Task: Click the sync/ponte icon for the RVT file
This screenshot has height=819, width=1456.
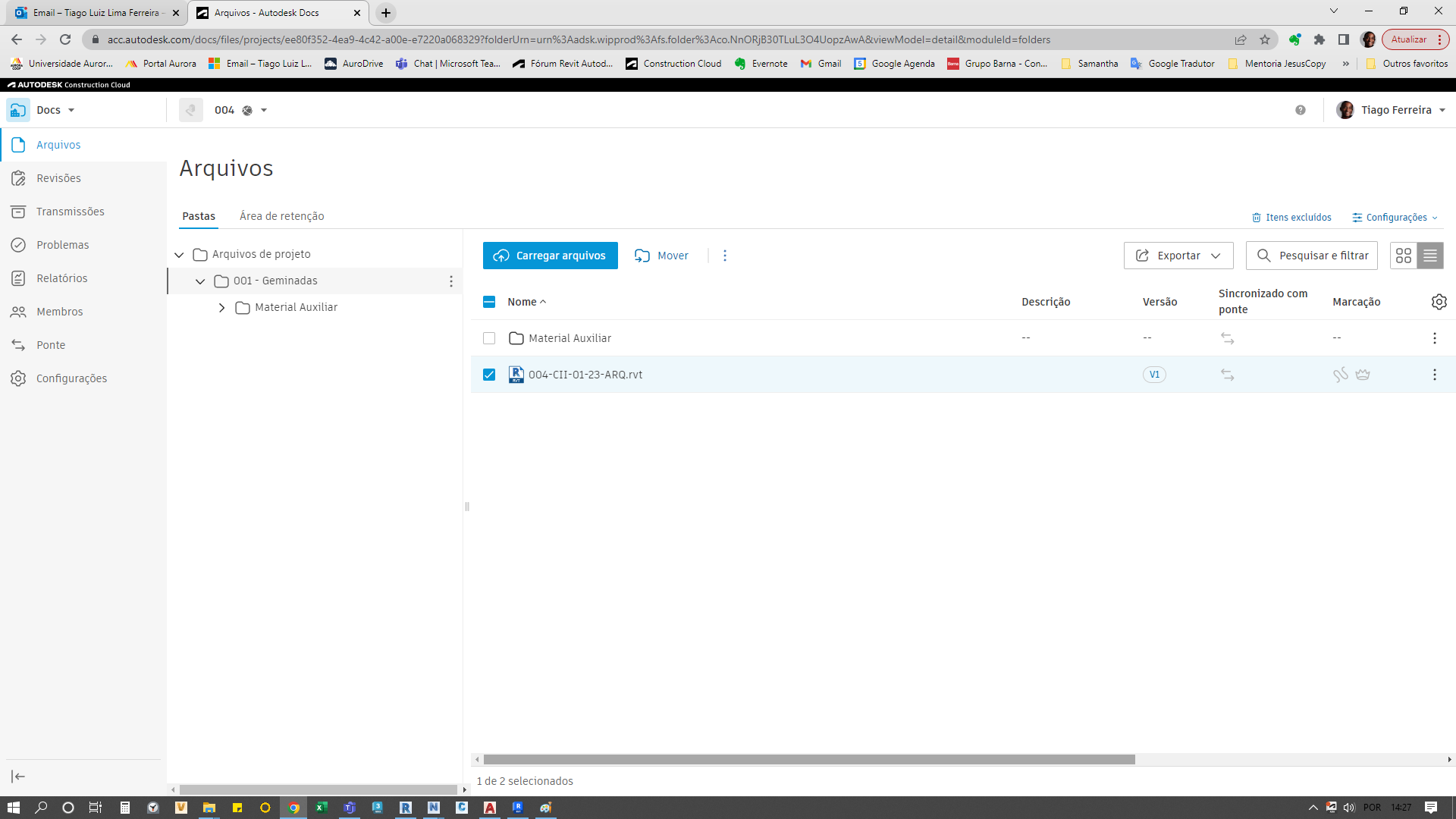Action: [1227, 374]
